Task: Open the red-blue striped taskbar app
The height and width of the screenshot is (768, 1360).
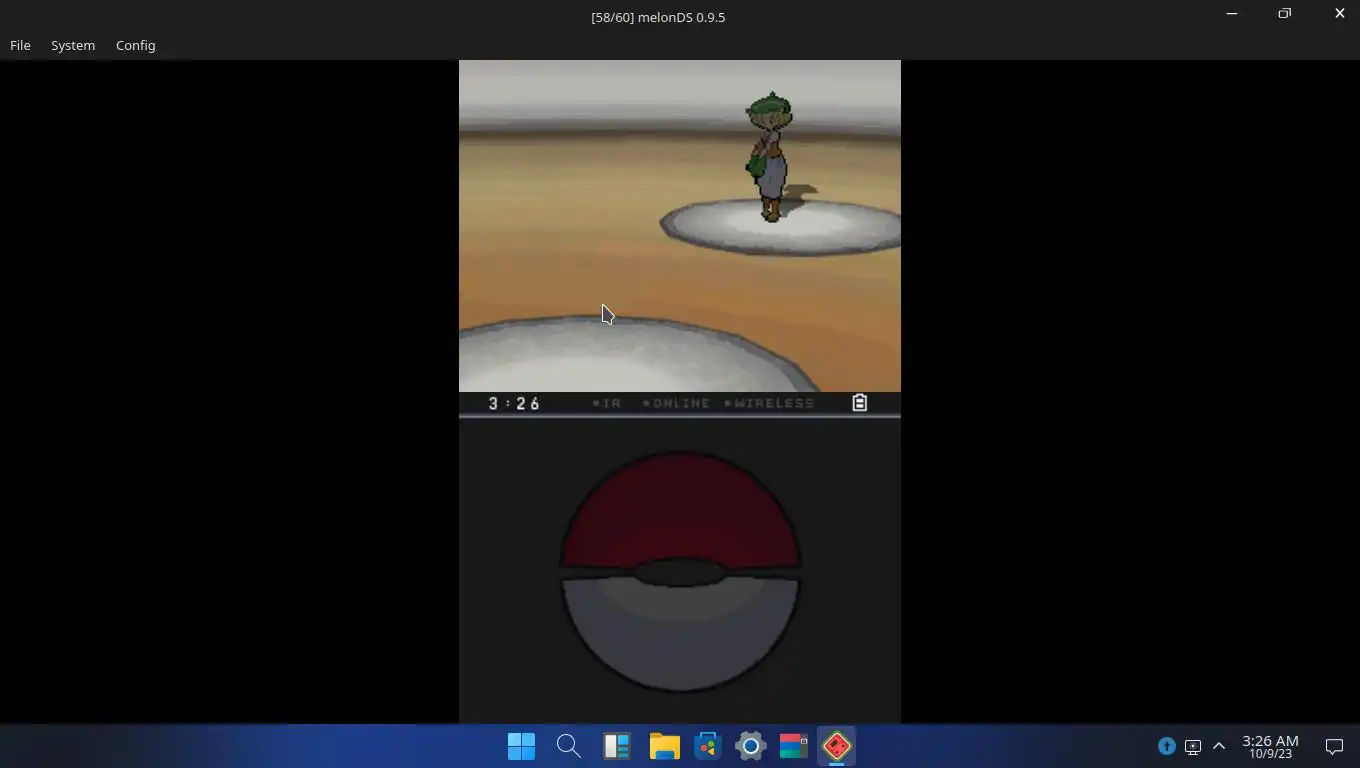Action: 793,746
